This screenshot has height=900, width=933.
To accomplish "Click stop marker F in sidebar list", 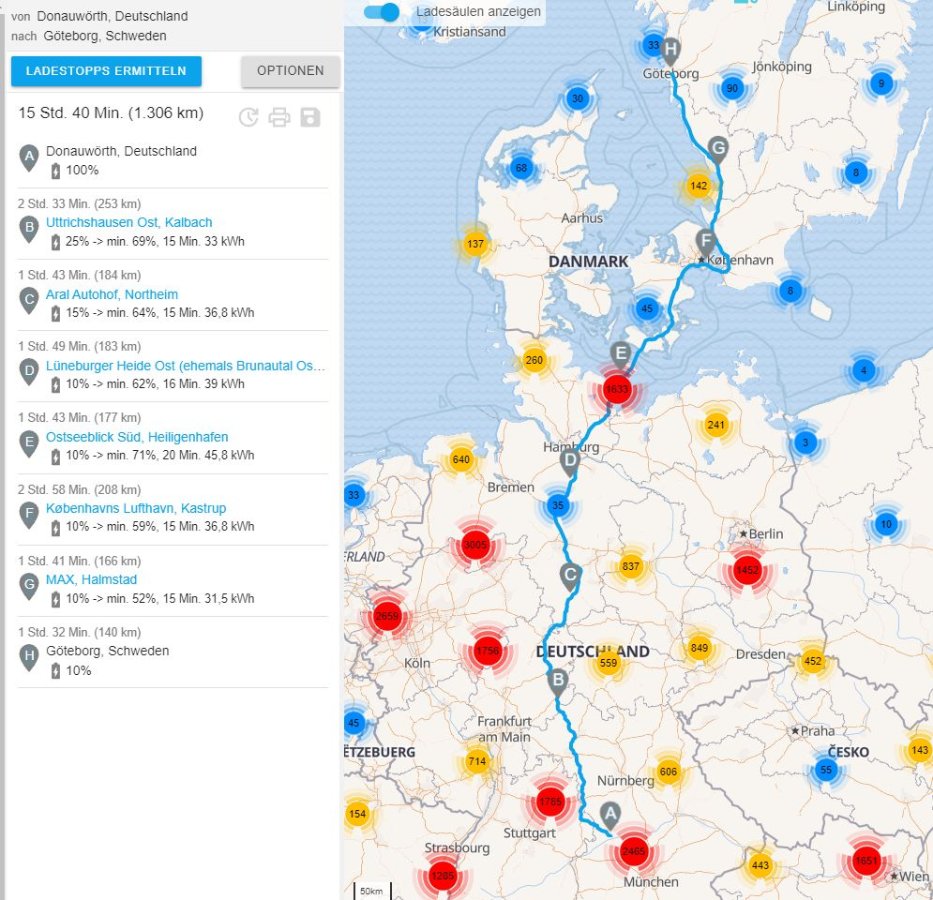I will click(x=29, y=515).
